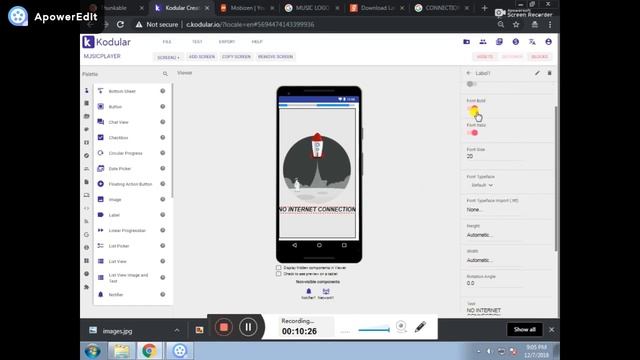
Task: Select the List Picker component icon
Action: (100, 246)
